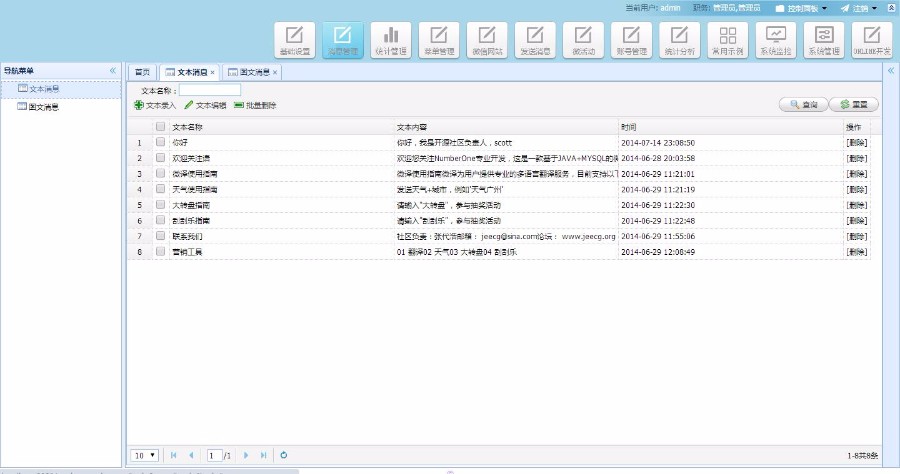Open the 统计分析 module icon
Image resolution: width=900 pixels, height=474 pixels.
[680, 40]
